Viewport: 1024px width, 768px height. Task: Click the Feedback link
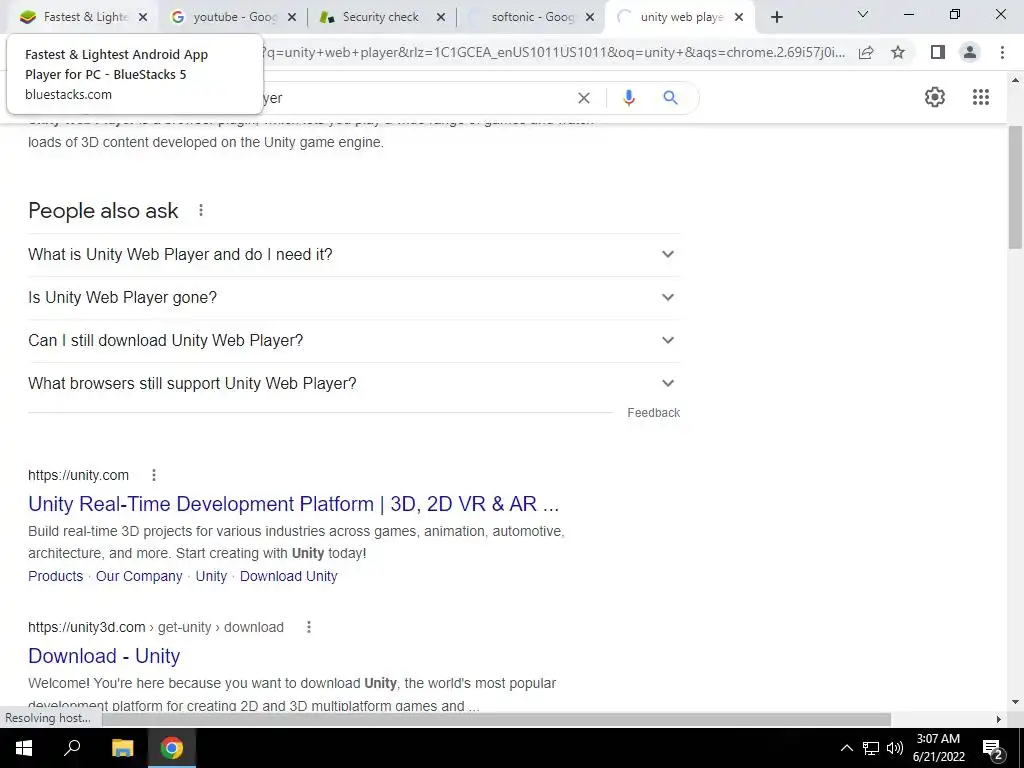tap(654, 413)
